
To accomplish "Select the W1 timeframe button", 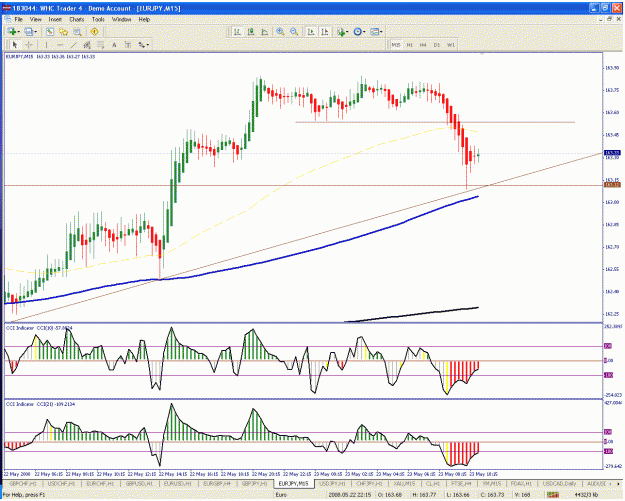I will point(451,45).
